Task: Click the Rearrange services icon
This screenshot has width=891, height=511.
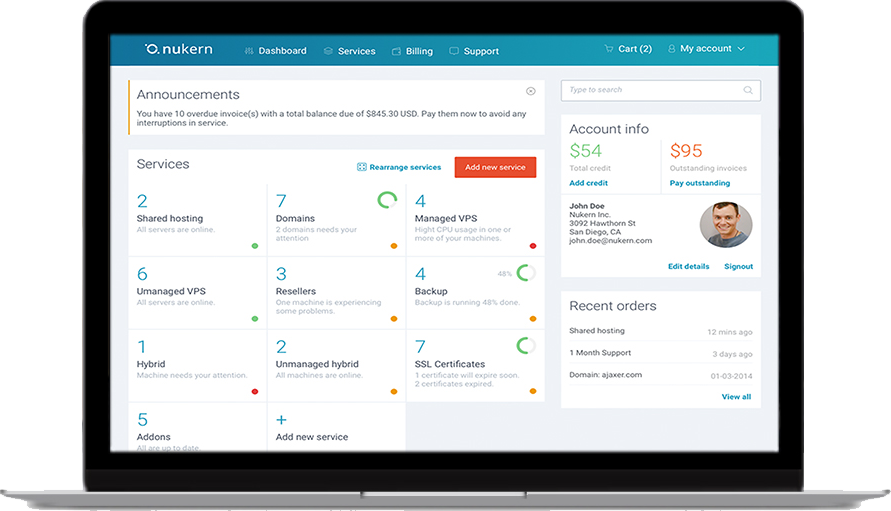Action: 361,167
